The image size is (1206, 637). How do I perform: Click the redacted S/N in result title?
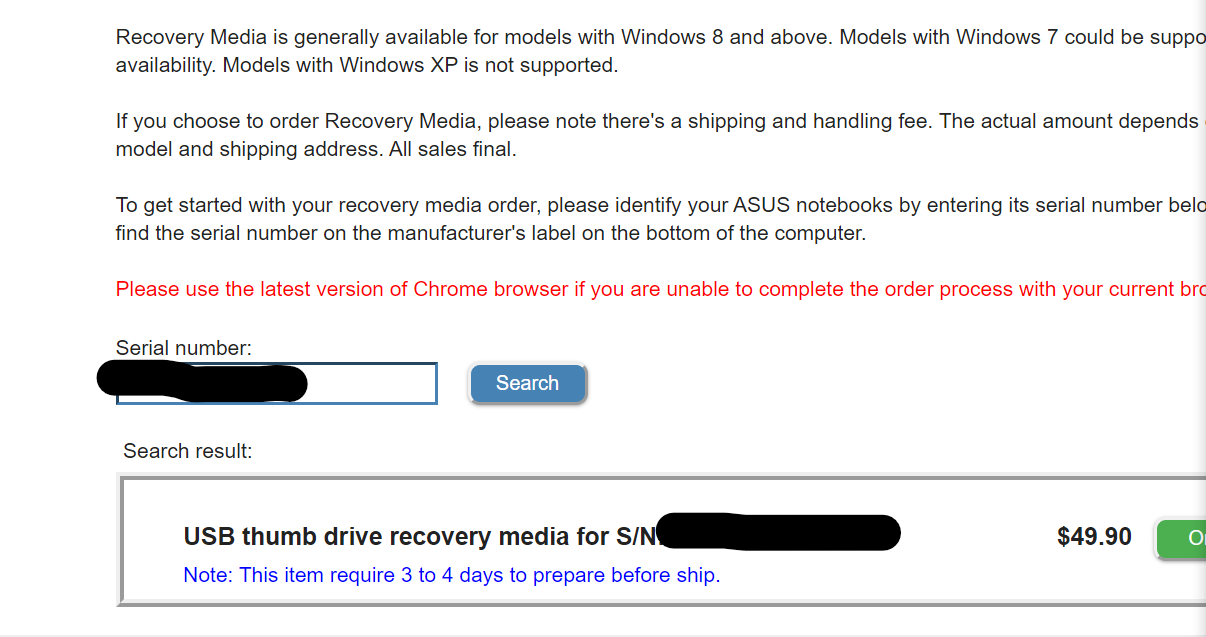[780, 533]
